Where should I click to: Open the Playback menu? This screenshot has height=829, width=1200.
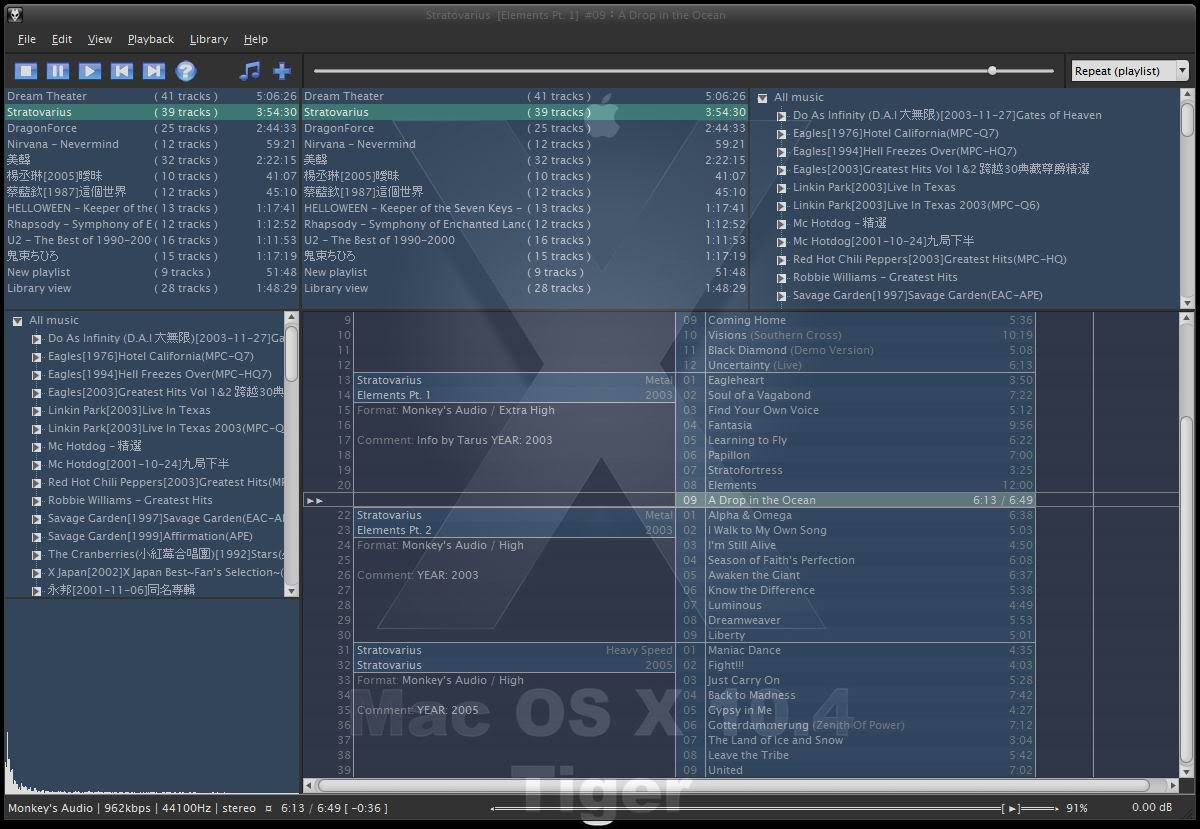(151, 39)
